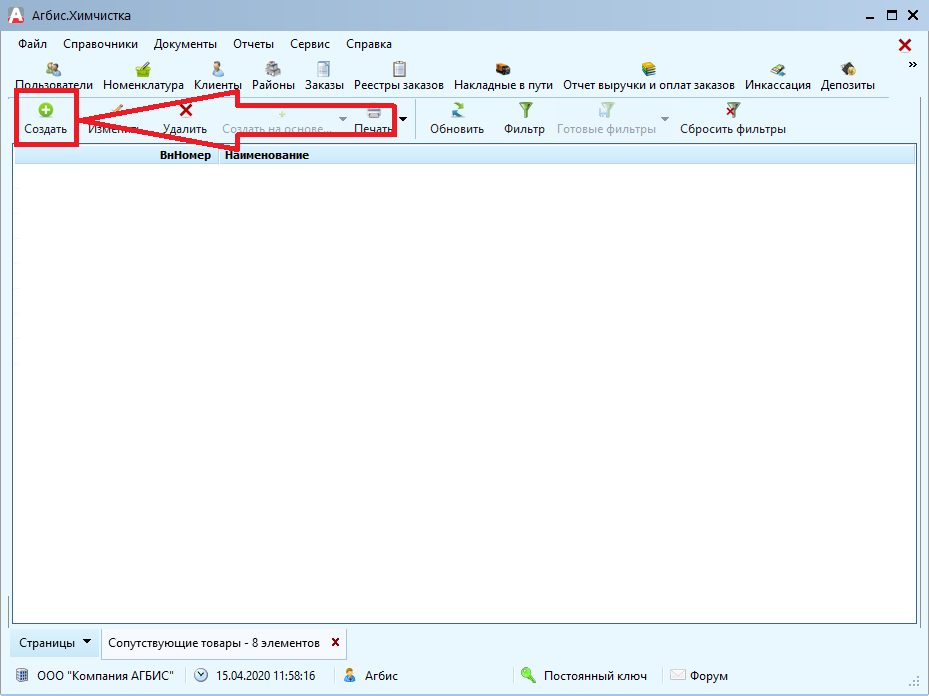Click the green key icon in status bar
Screen dimensions: 929x696
(528, 675)
